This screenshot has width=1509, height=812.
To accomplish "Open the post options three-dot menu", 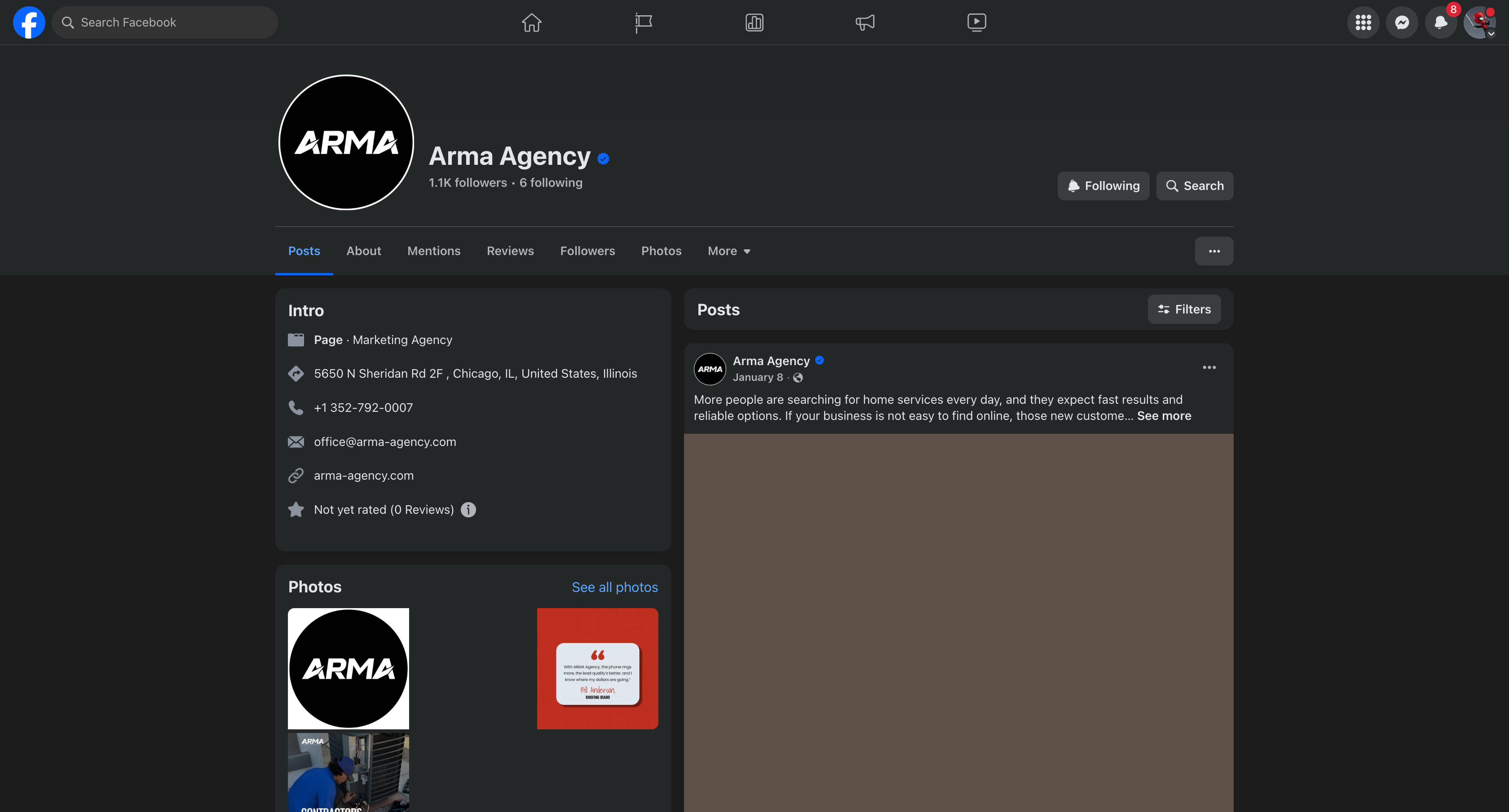I will 1209,367.
